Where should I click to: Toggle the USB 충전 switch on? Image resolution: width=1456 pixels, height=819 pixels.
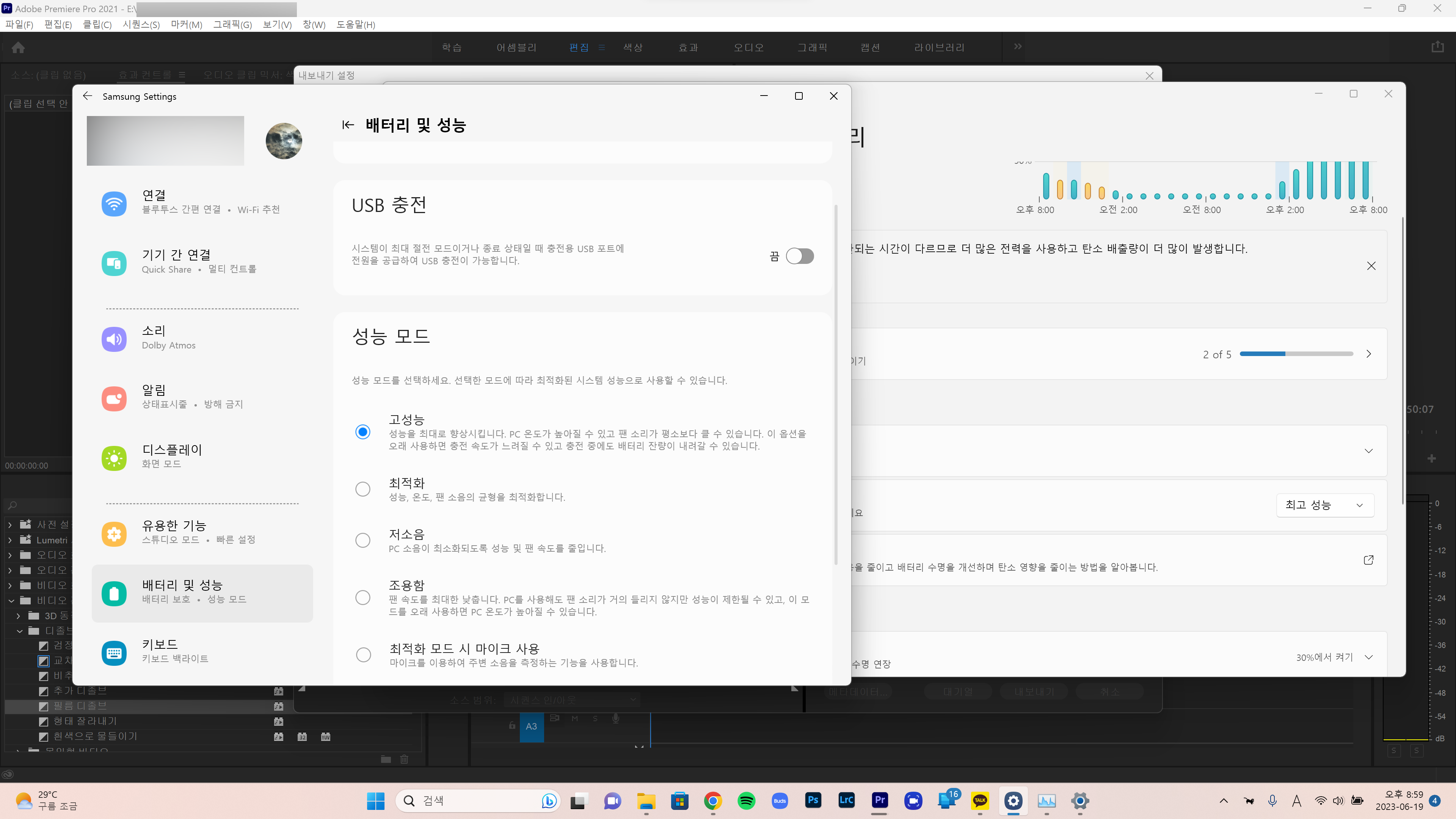click(799, 256)
